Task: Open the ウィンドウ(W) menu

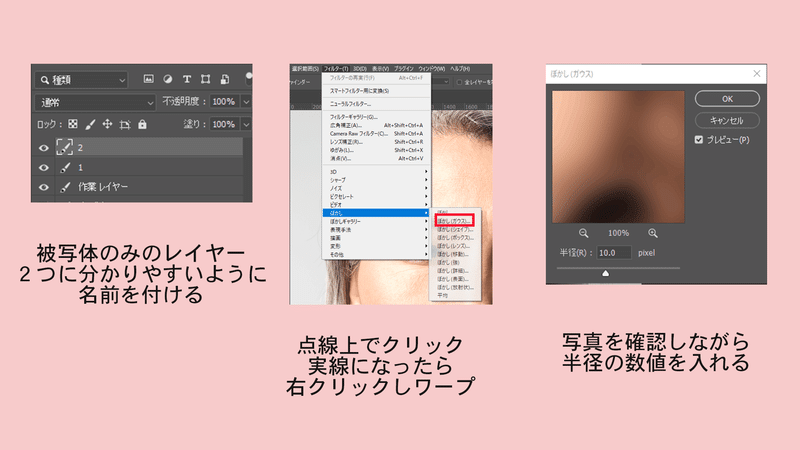Action: coord(432,68)
